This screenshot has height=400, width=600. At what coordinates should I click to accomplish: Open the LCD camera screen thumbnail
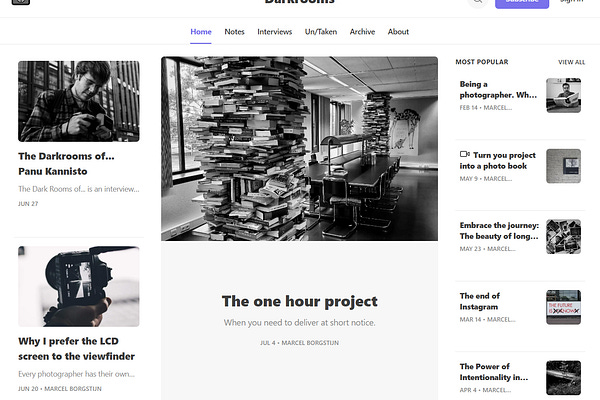click(79, 286)
